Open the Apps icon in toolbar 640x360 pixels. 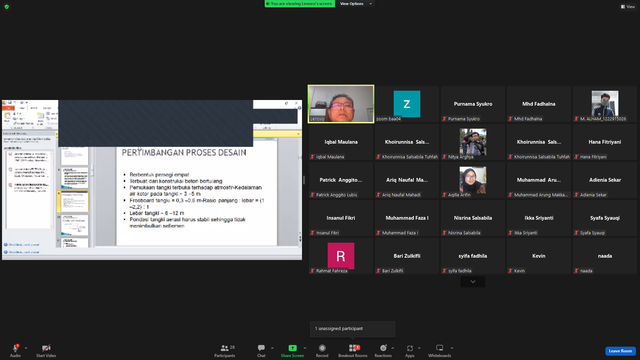click(x=410, y=348)
